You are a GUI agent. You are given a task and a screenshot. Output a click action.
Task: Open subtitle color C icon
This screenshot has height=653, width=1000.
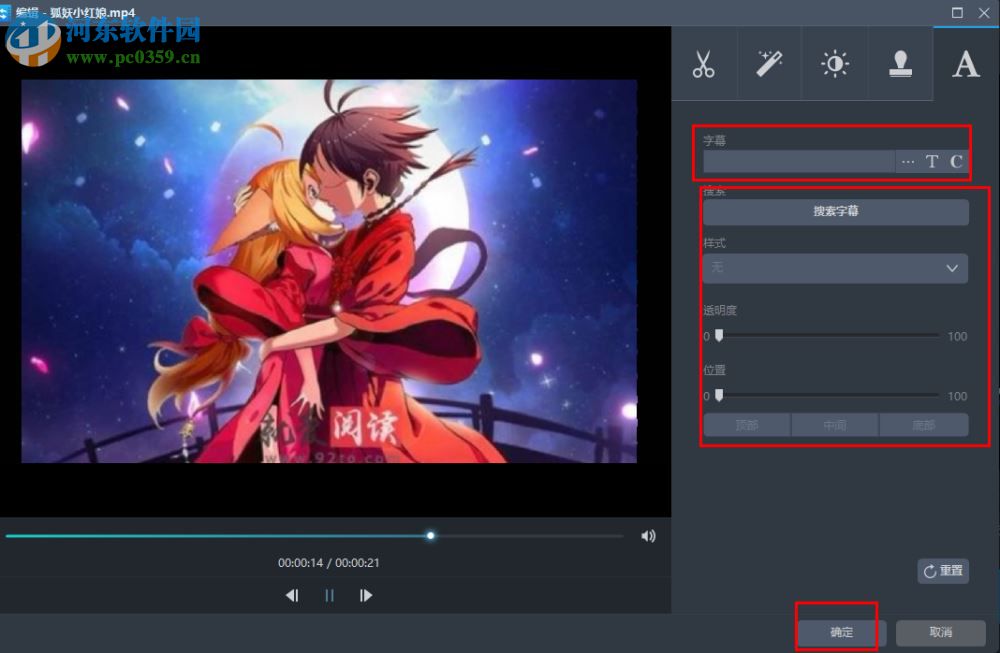pyautogui.click(x=956, y=162)
